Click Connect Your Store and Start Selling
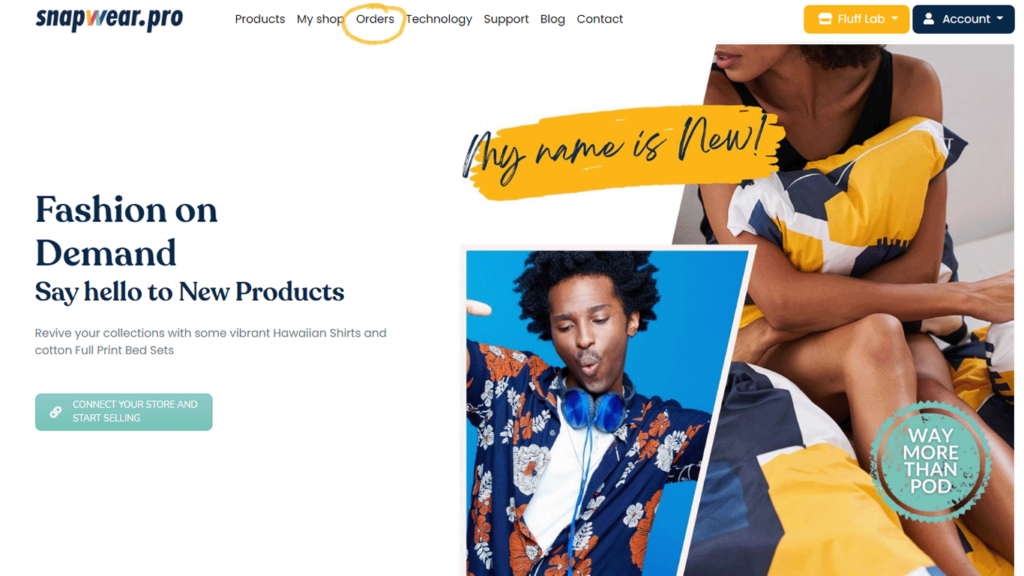 point(123,411)
